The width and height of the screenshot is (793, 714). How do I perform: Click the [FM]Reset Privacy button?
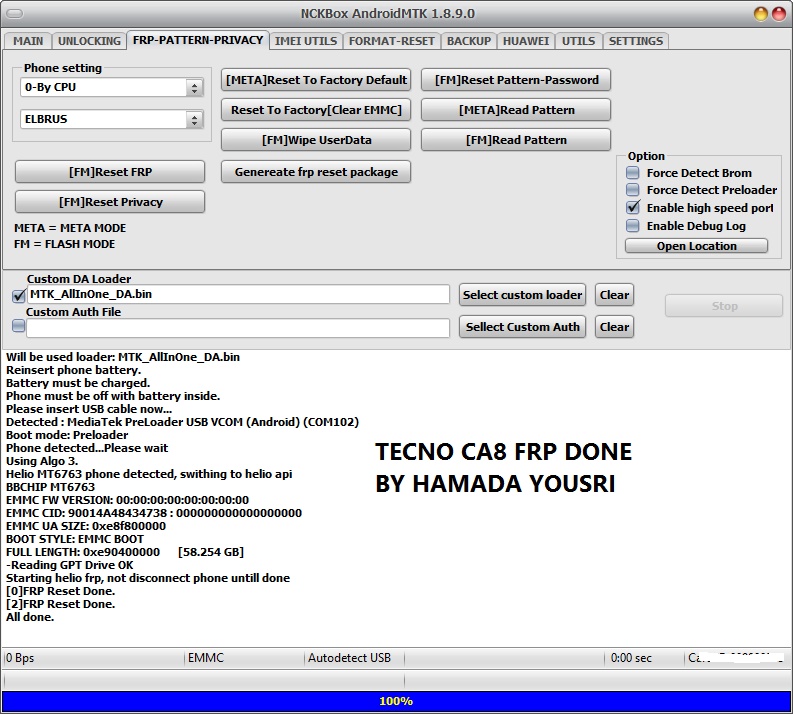pos(110,202)
